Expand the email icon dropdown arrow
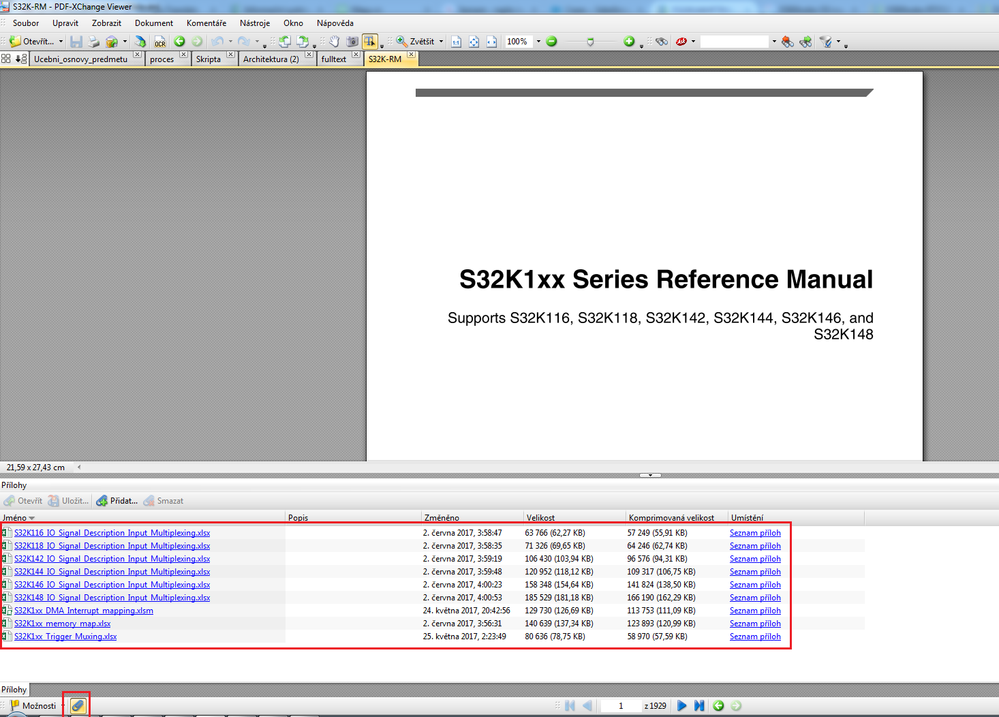 coord(125,41)
